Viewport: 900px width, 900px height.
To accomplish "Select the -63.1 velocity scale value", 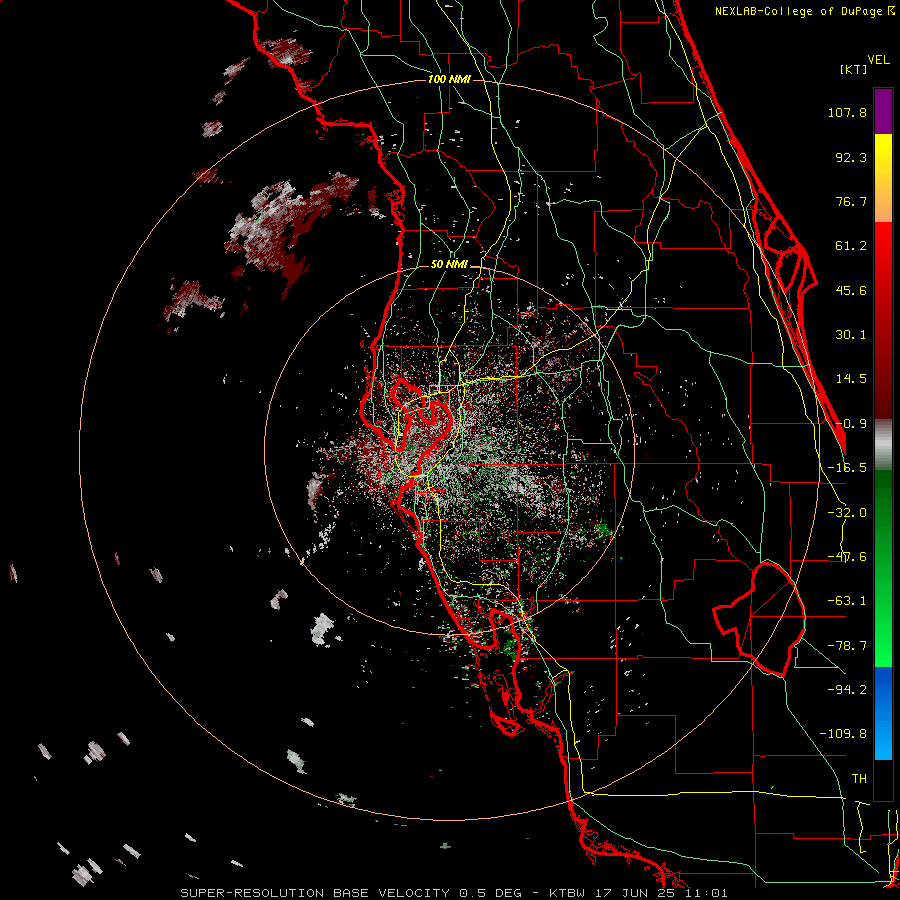I will [847, 601].
